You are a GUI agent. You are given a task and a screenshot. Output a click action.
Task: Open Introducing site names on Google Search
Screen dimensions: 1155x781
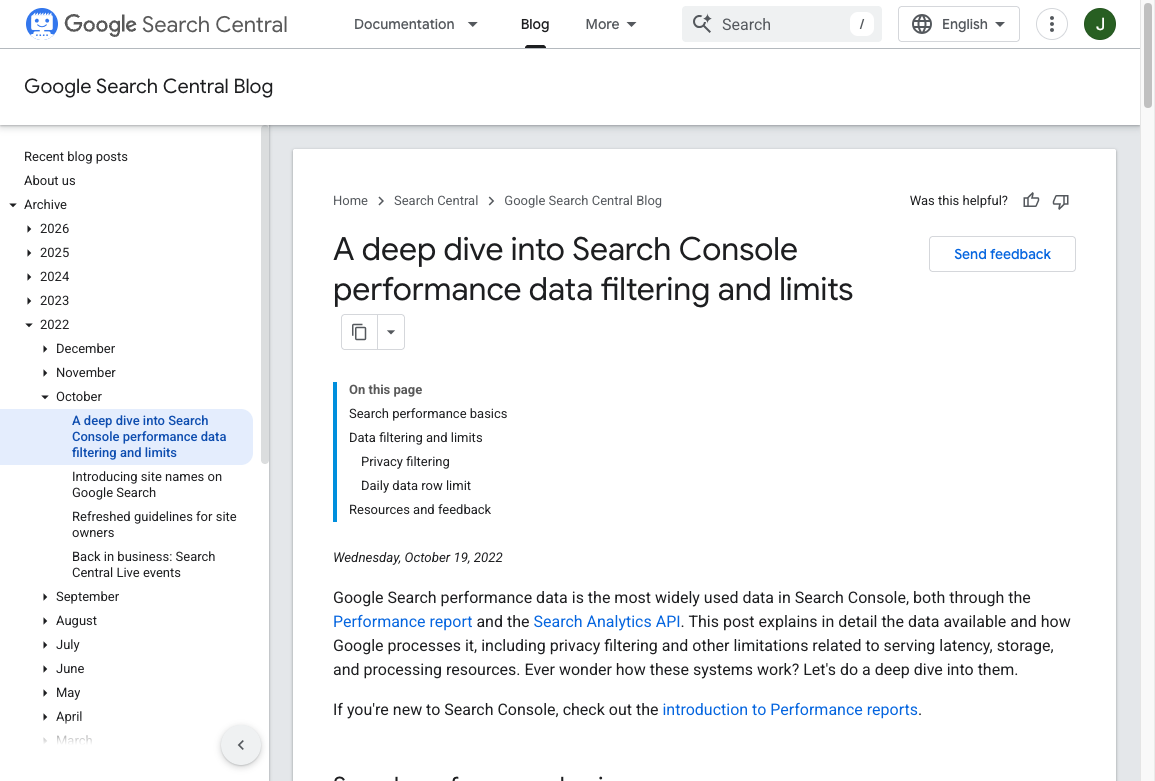[x=147, y=485]
